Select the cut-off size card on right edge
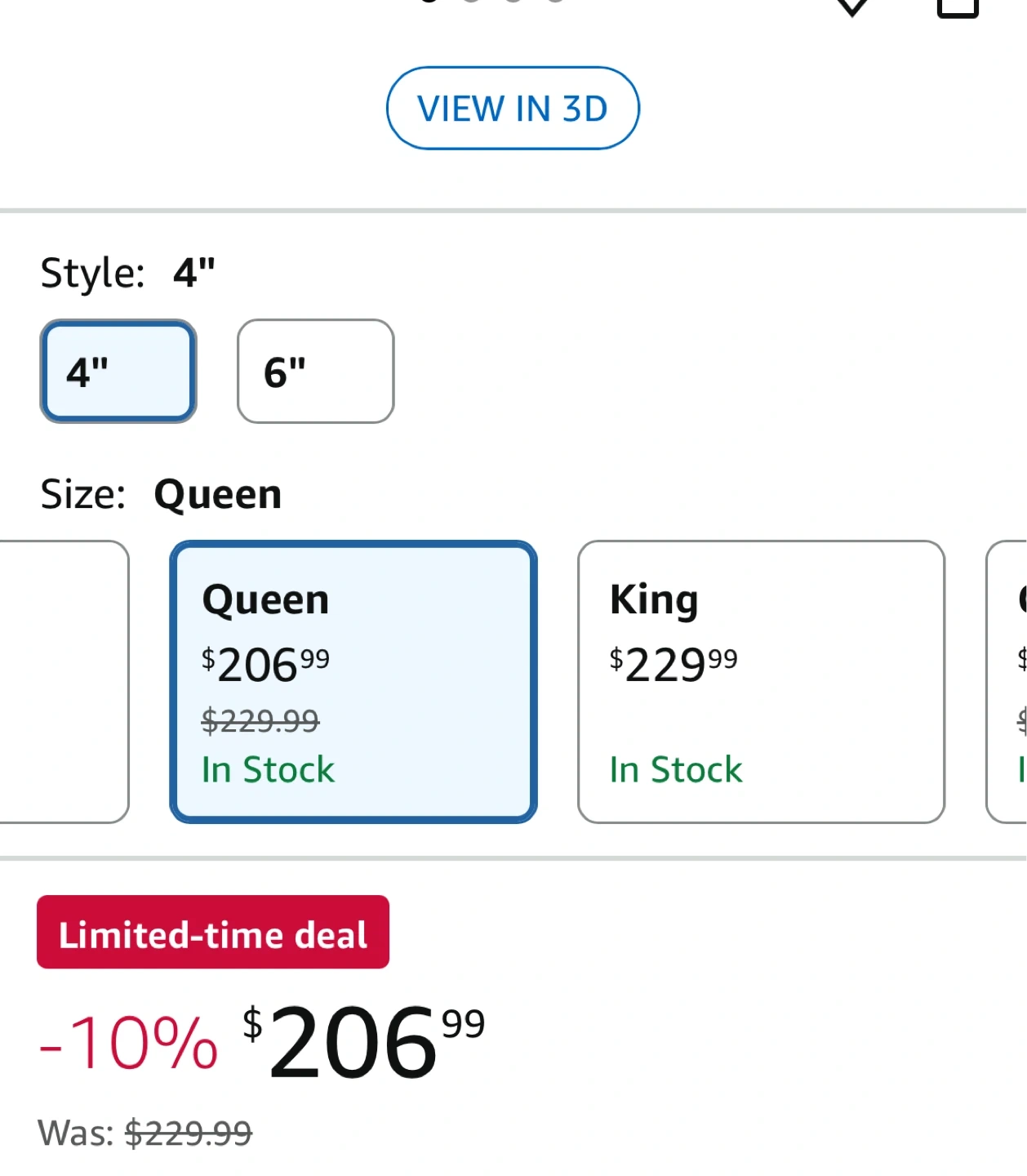Image resolution: width=1027 pixels, height=1176 pixels. click(x=1009, y=682)
